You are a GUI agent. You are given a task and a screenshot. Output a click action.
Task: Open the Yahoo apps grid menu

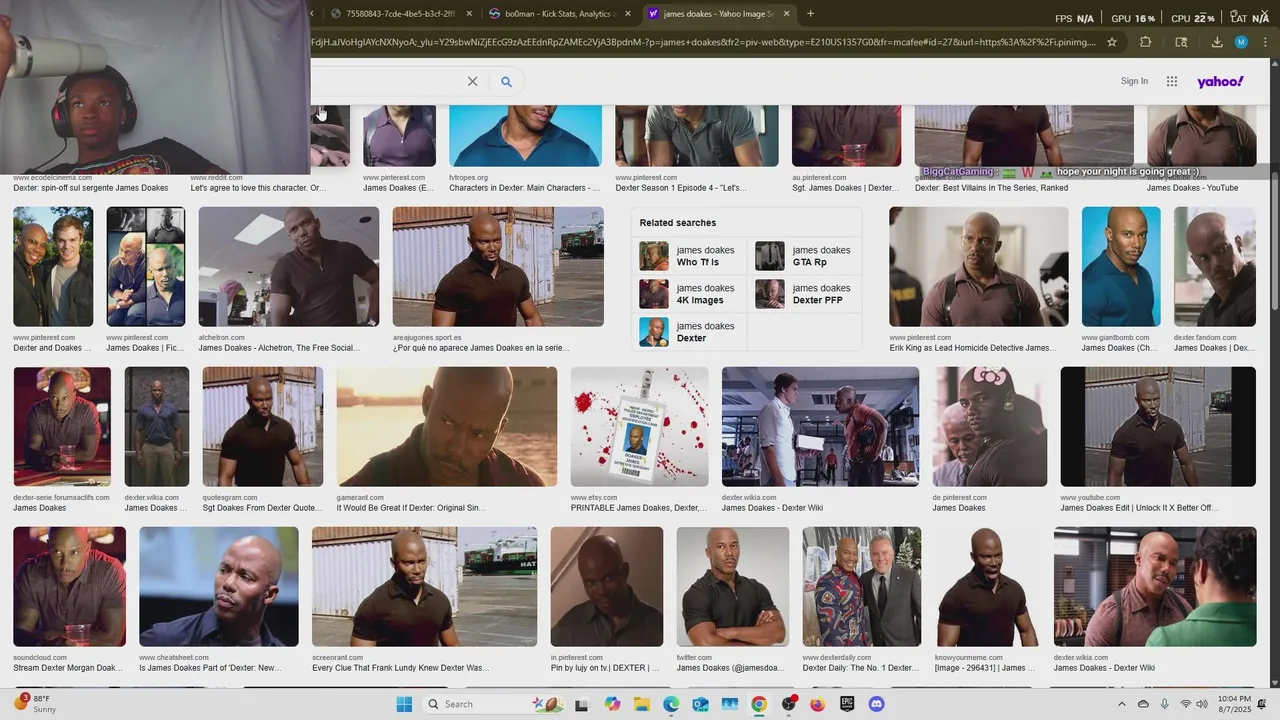(x=1172, y=82)
